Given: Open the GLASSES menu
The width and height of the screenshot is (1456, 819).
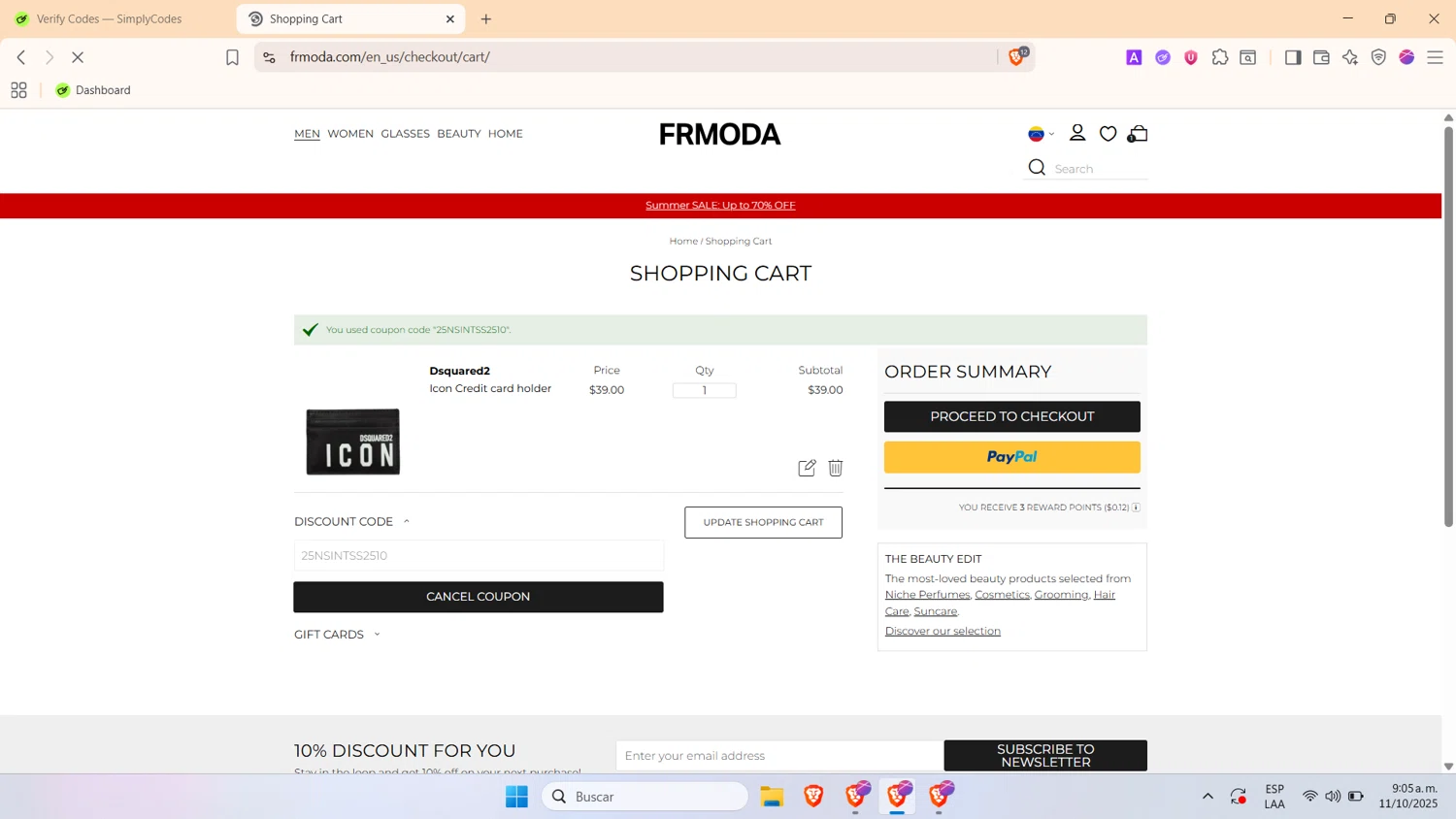Looking at the screenshot, I should tap(405, 134).
